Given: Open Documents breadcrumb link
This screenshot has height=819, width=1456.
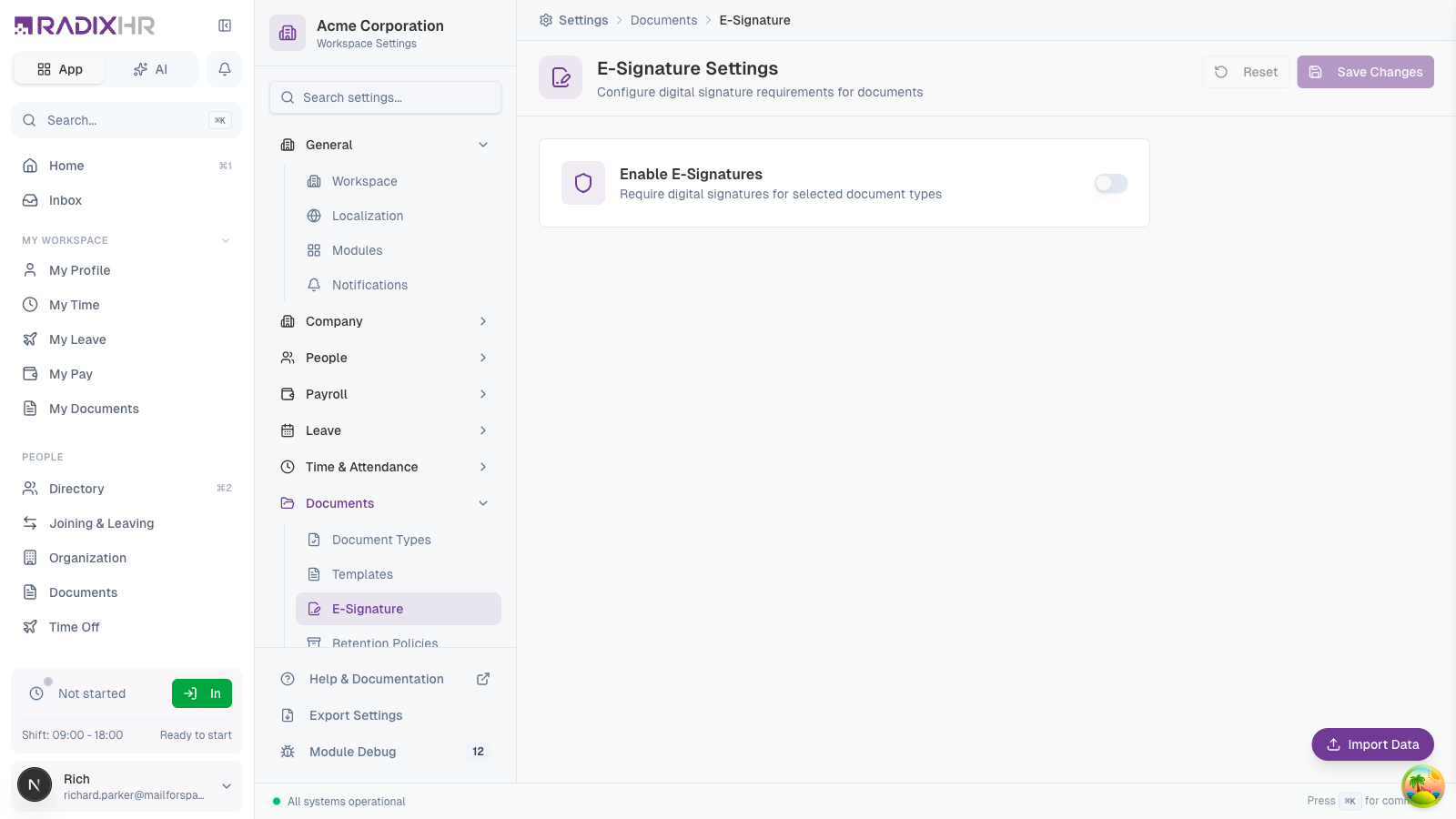Looking at the screenshot, I should point(663,20).
